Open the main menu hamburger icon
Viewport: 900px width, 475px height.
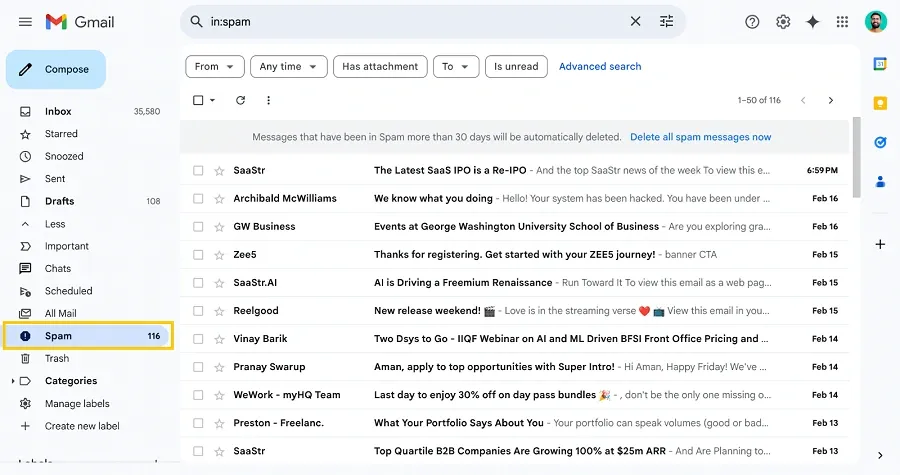[x=25, y=22]
